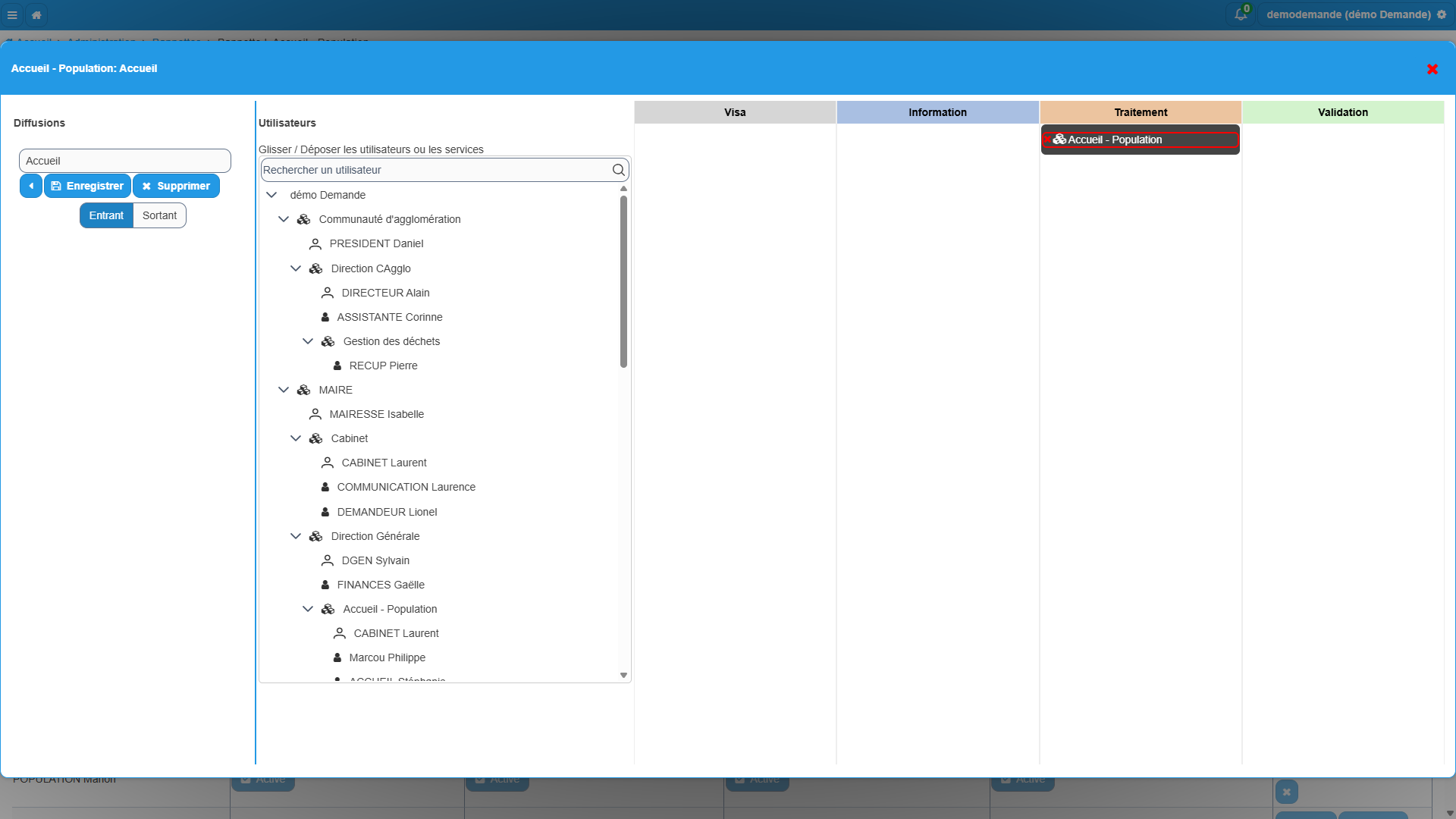Collapse the Gestion des déchets node

pyautogui.click(x=308, y=341)
